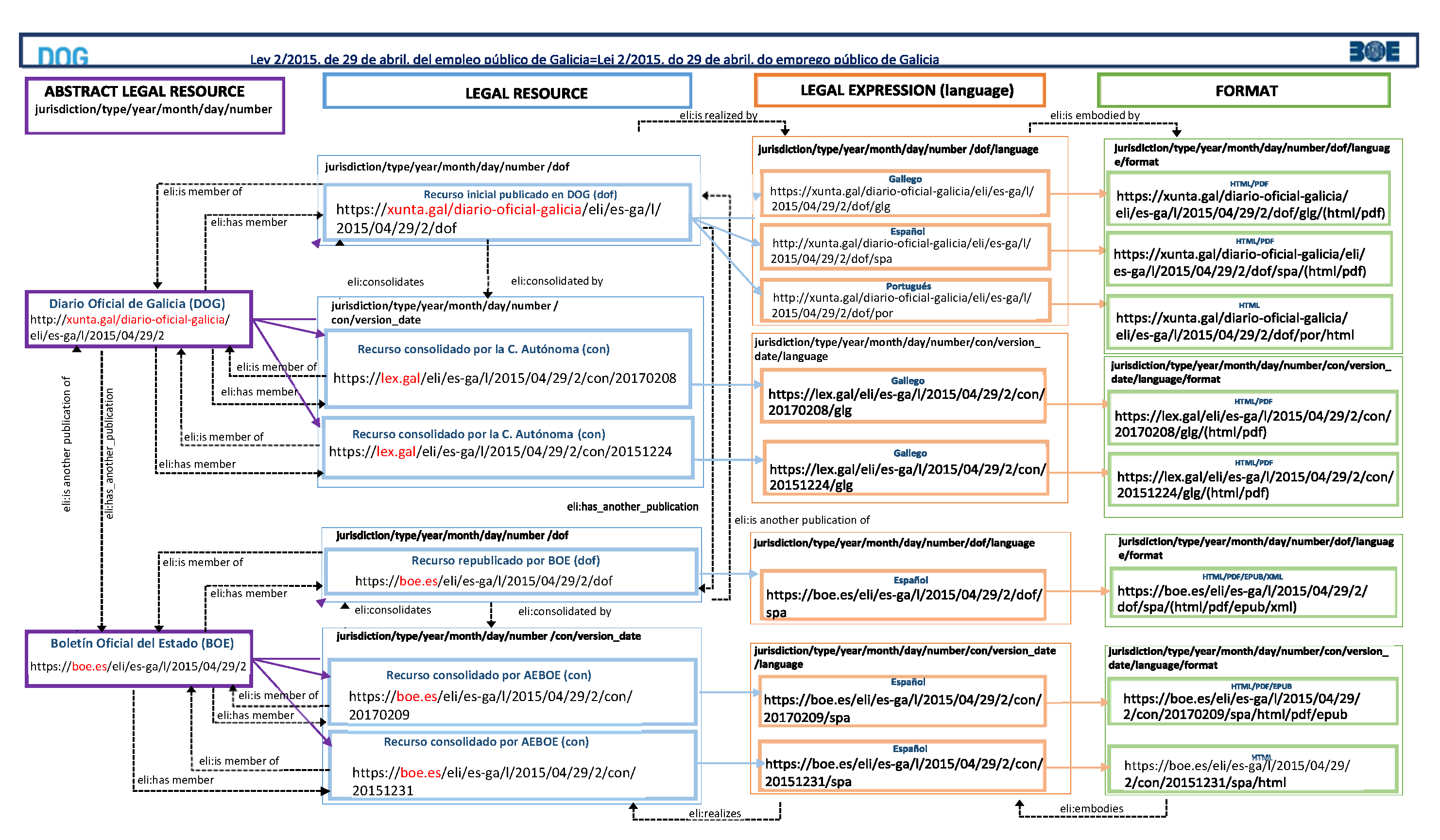Screen dimensions: 1440x840
Task: Click the DOG 'eli:consolidates' label
Action: [386, 282]
